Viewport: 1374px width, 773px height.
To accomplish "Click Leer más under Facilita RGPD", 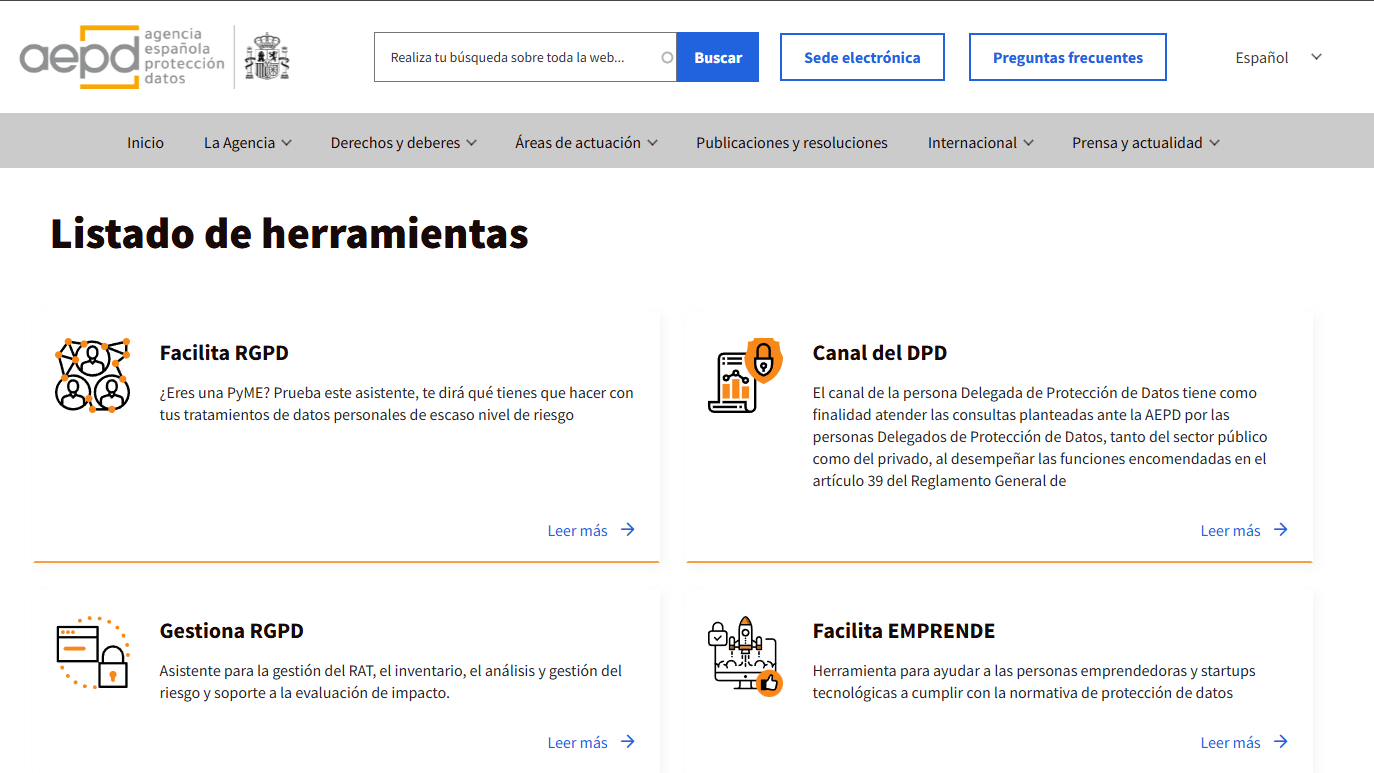I will pos(577,531).
